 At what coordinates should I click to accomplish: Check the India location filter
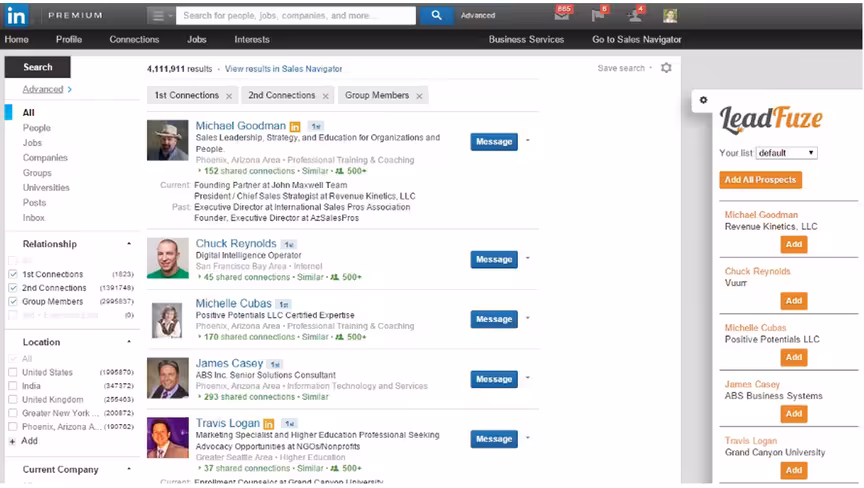(x=13, y=386)
